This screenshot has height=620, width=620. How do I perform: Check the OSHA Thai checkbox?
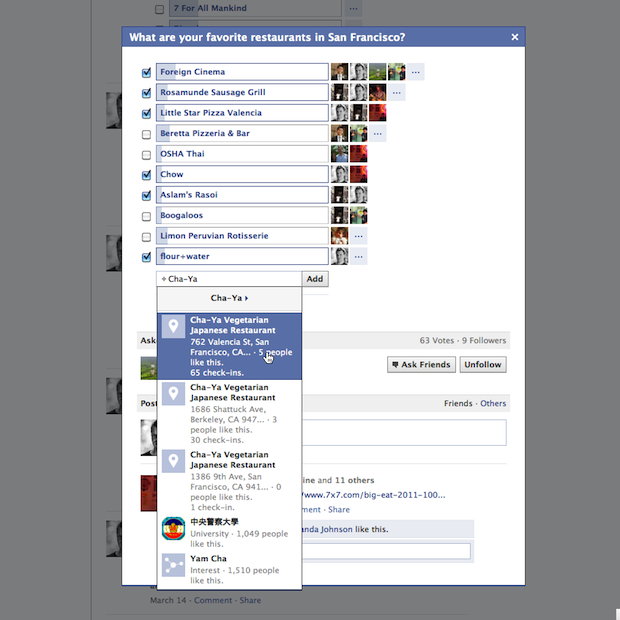[x=146, y=155]
